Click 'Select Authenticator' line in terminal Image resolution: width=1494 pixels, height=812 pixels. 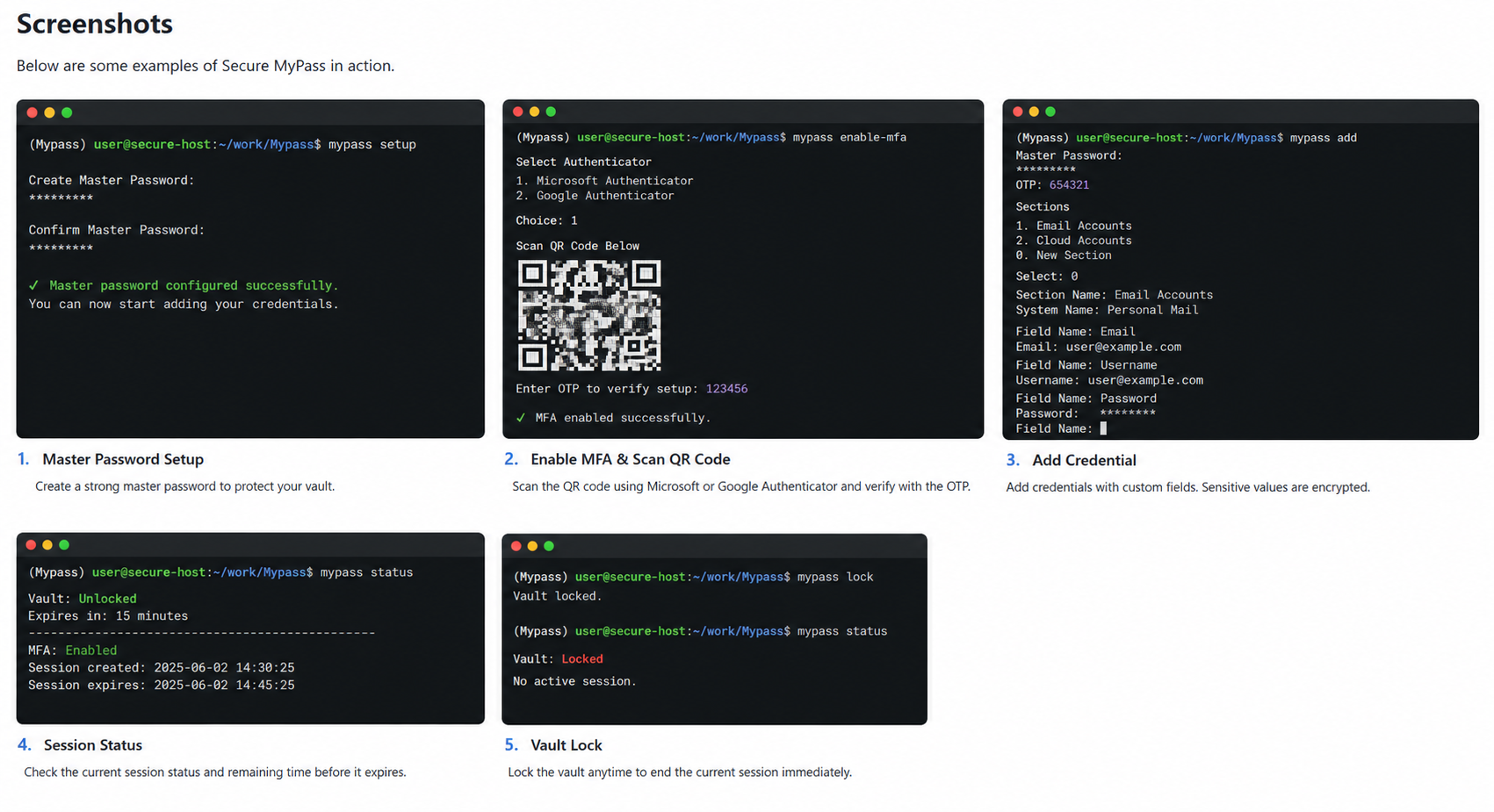pyautogui.click(x=583, y=162)
